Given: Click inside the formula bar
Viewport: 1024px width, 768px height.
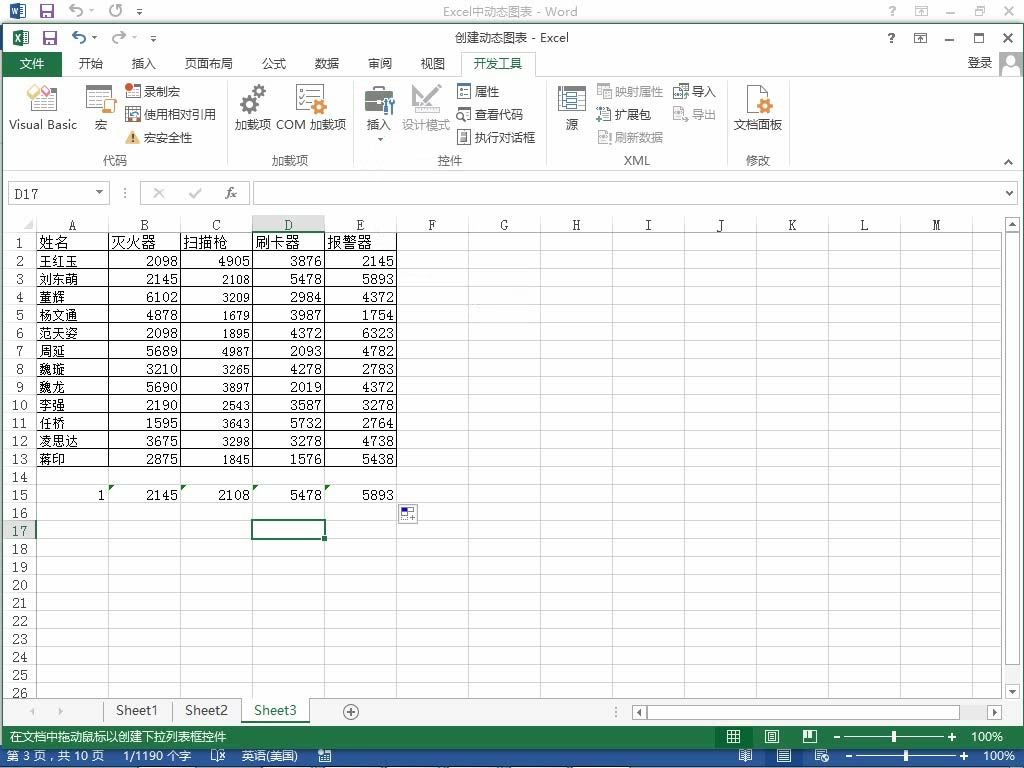Looking at the screenshot, I should coord(628,193).
